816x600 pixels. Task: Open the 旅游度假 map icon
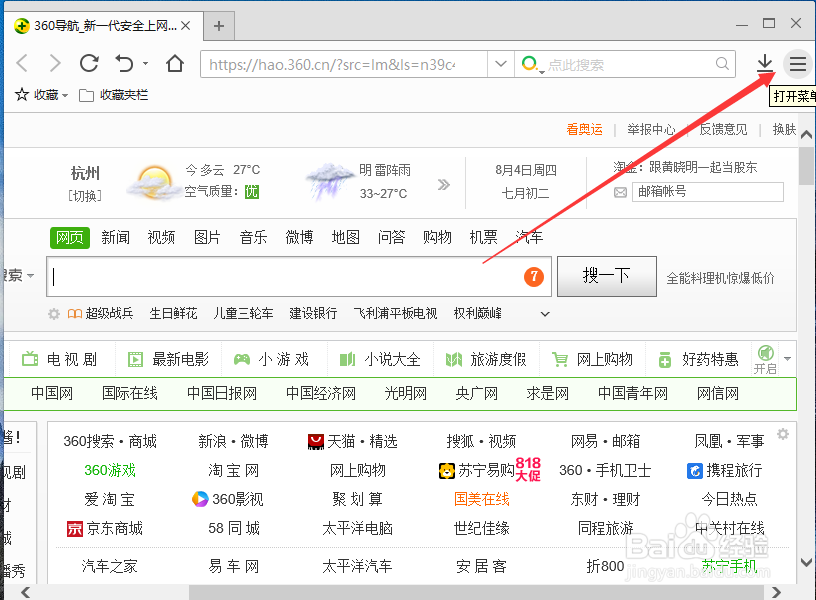coord(454,360)
